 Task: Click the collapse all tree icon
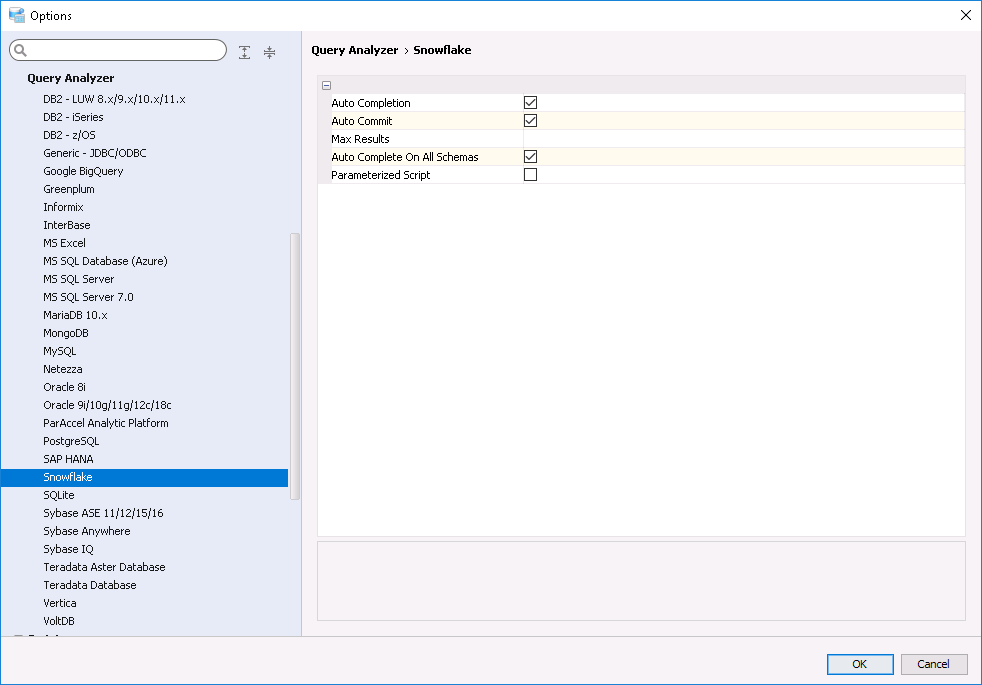tap(269, 52)
